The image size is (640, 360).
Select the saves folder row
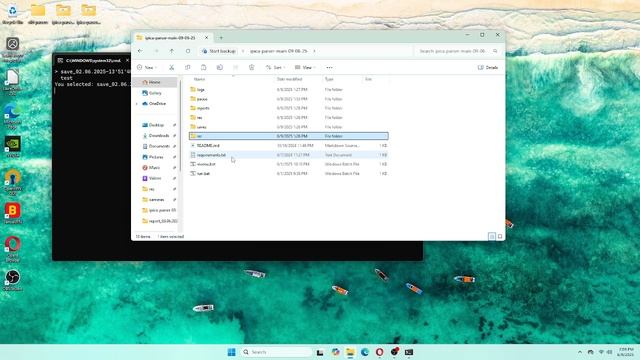[289, 127]
